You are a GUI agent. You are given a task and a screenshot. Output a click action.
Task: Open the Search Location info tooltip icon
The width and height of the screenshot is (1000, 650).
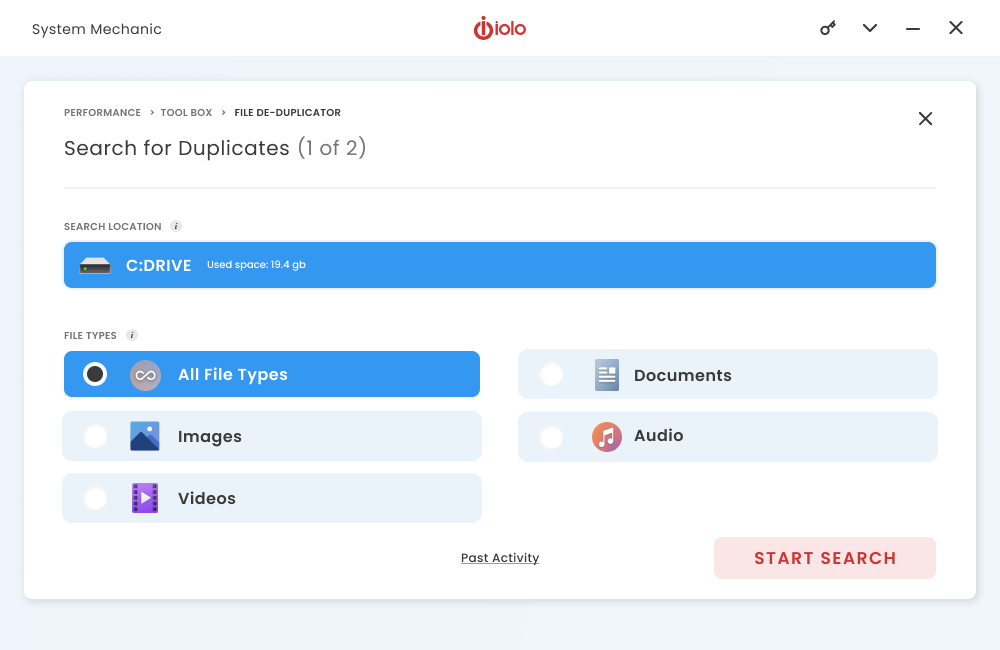[176, 226]
